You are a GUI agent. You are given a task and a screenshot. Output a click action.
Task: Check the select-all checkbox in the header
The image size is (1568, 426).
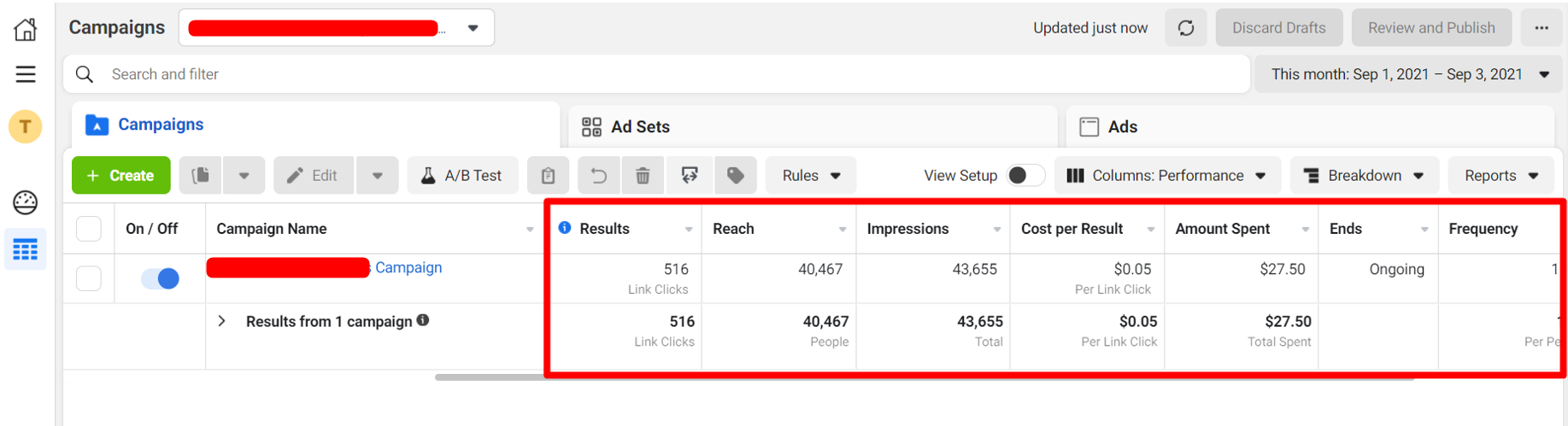click(89, 229)
